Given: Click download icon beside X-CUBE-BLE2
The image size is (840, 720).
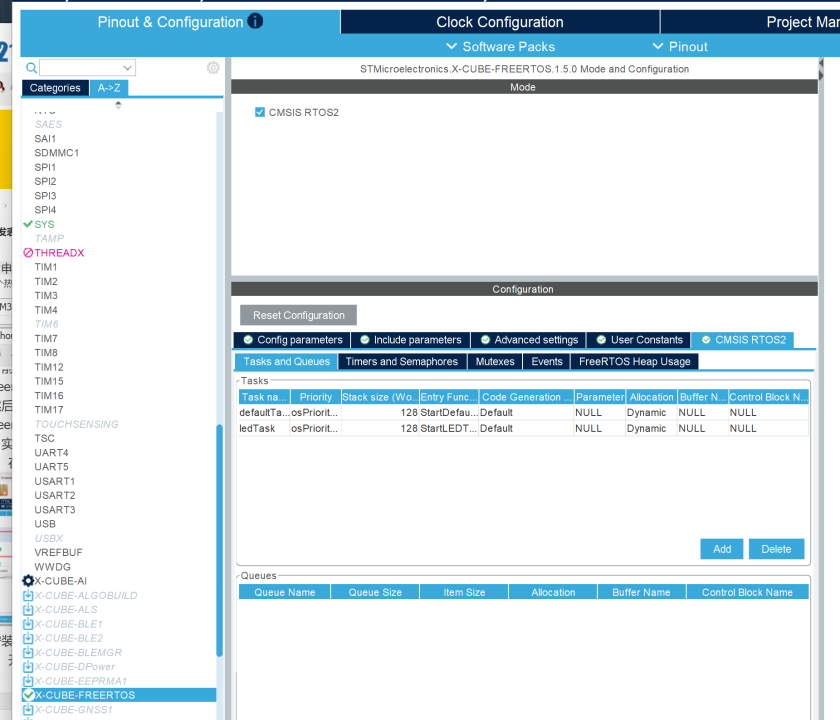Looking at the screenshot, I should (x=28, y=638).
